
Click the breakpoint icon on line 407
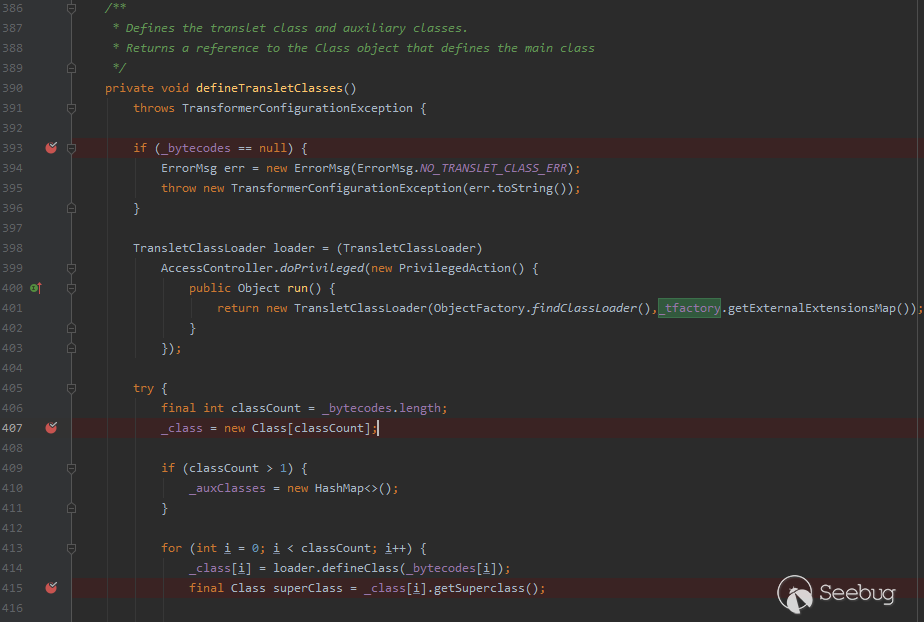pyautogui.click(x=51, y=427)
